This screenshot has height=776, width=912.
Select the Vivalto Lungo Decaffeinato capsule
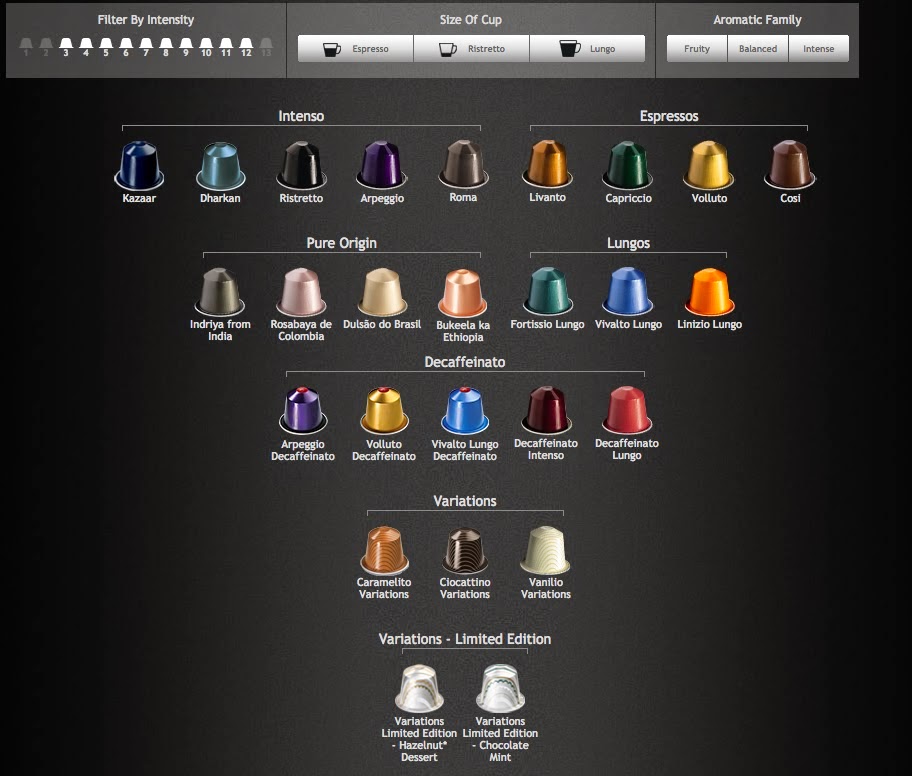click(x=465, y=411)
